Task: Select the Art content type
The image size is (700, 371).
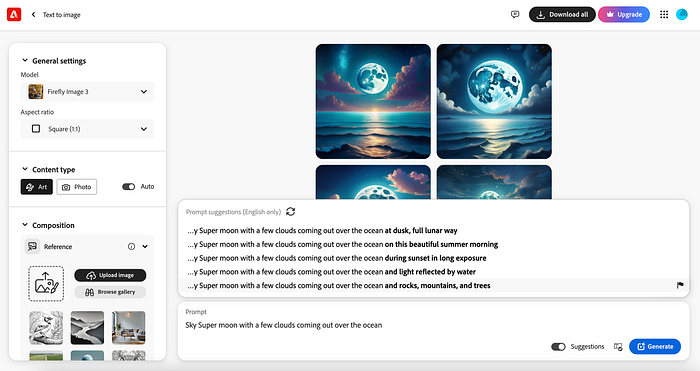Action: (x=37, y=187)
